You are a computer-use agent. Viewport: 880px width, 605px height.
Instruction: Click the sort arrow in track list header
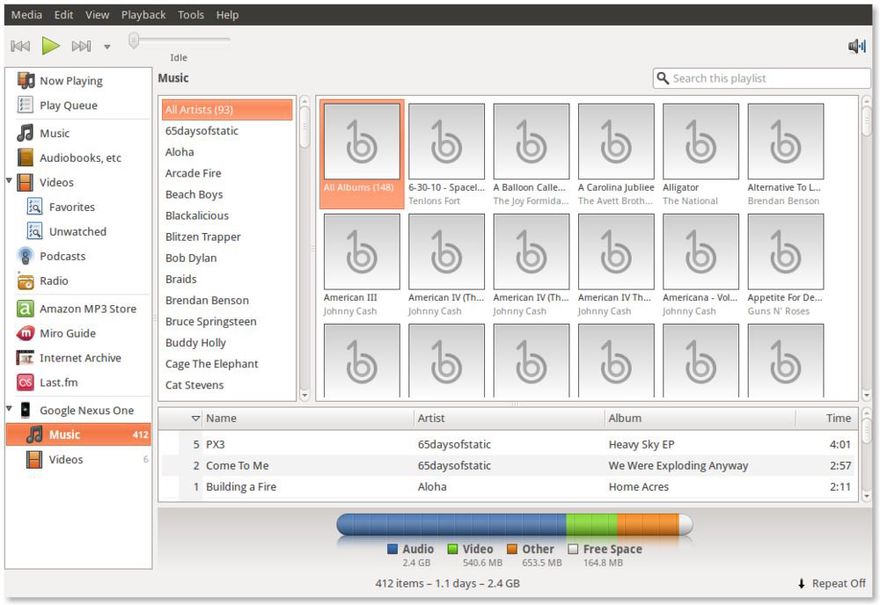195,418
